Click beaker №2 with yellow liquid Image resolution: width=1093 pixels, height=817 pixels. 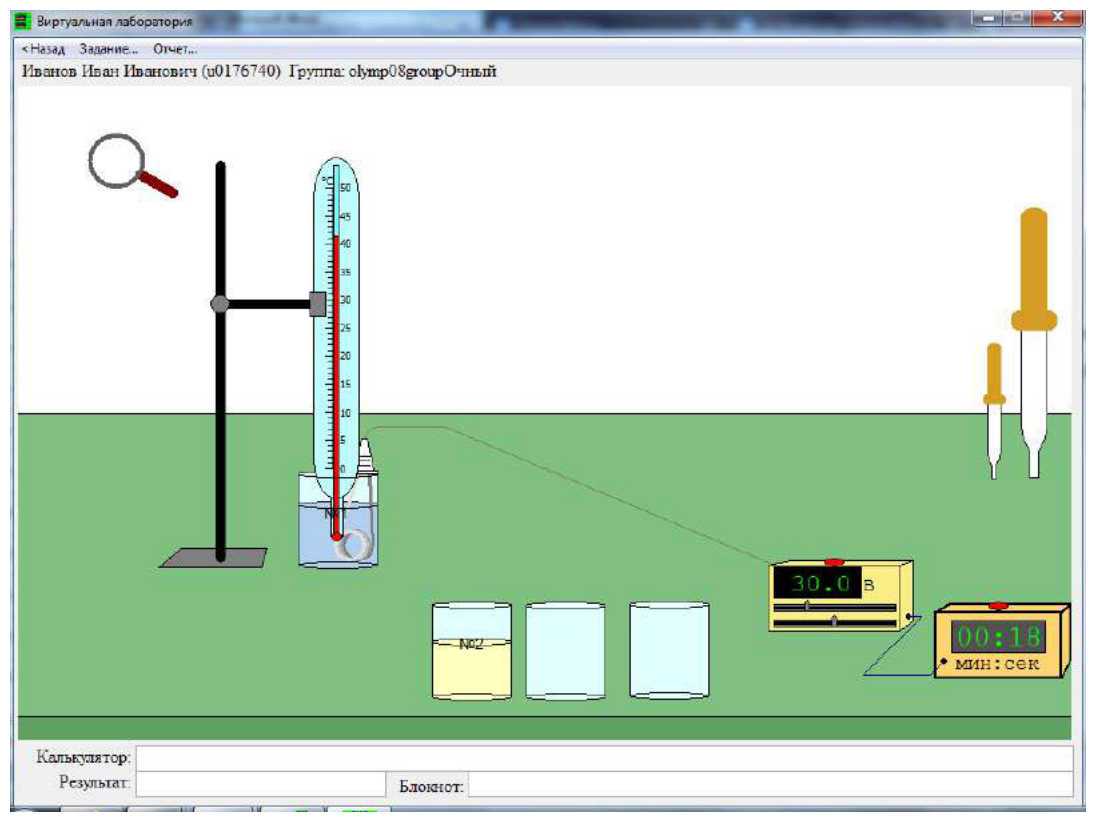[472, 650]
